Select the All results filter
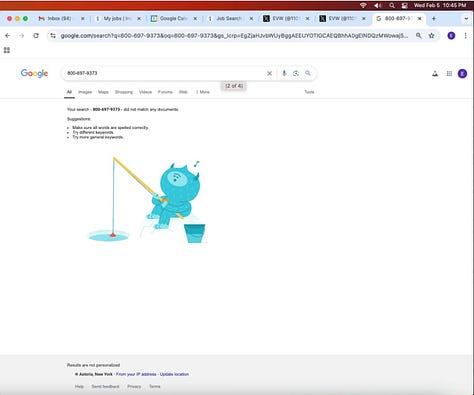 pyautogui.click(x=69, y=92)
